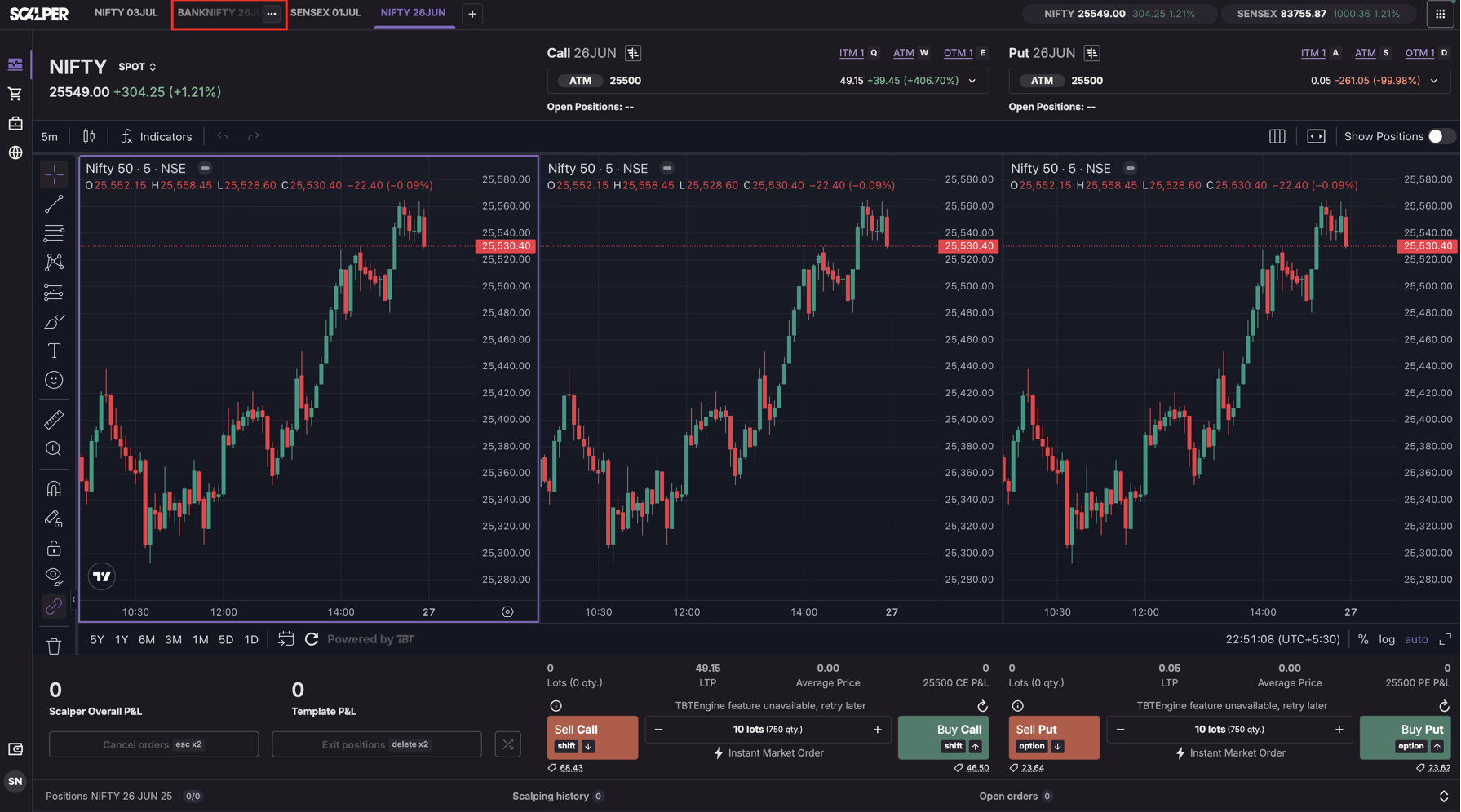Switch to the NIFTY 03JUL tab

click(x=126, y=13)
